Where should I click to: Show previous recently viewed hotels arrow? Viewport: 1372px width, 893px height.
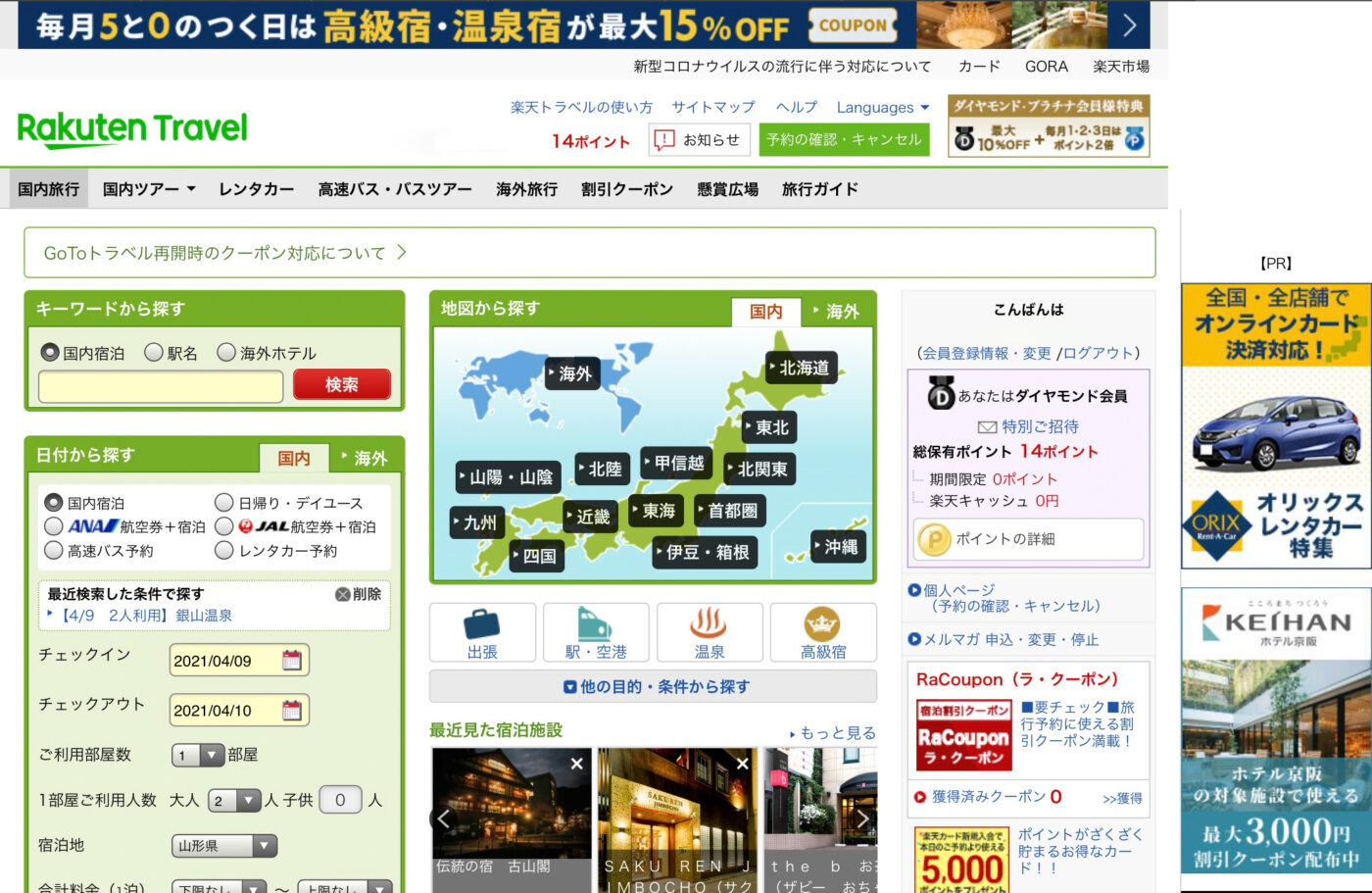(x=444, y=819)
